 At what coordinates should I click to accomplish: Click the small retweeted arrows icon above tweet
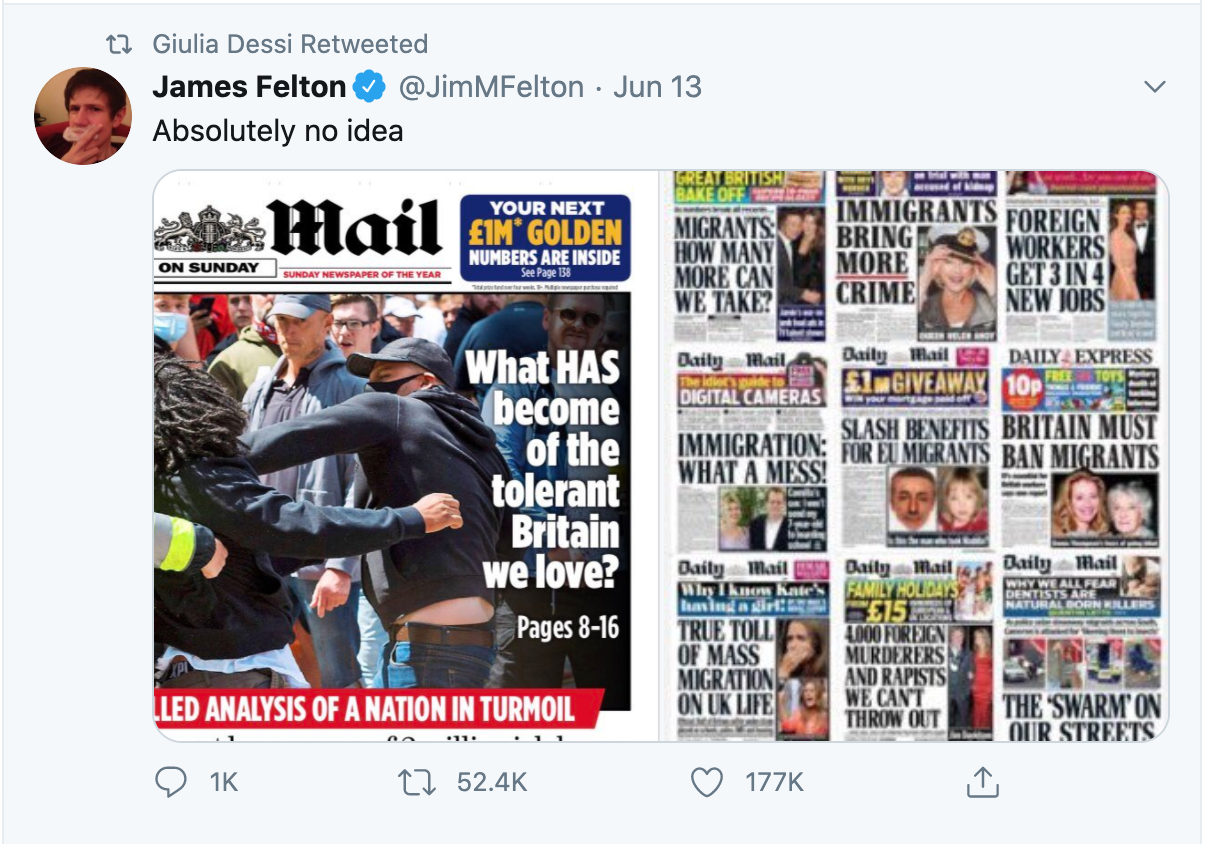(119, 45)
